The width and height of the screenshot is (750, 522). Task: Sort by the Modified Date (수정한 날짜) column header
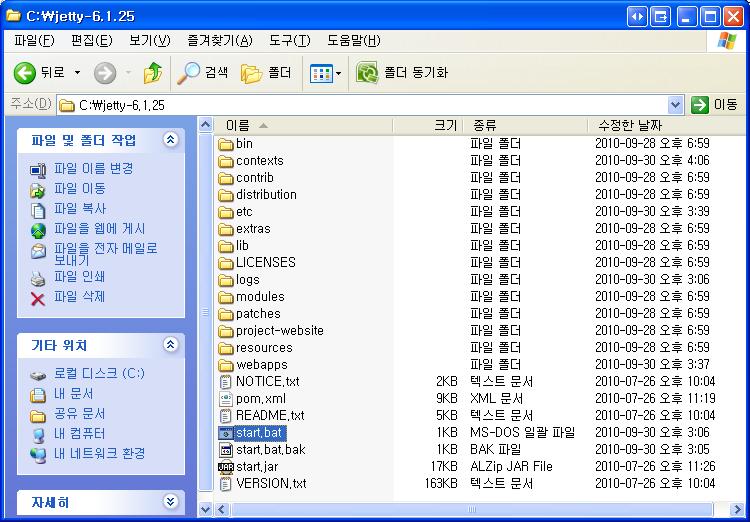click(630, 125)
